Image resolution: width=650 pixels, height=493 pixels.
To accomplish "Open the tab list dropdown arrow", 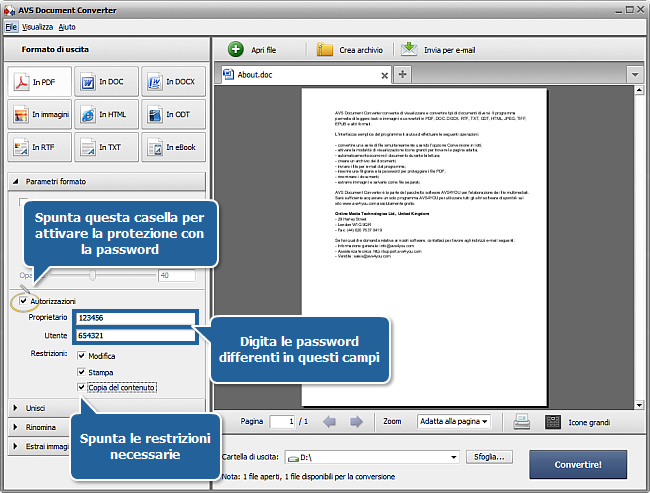I will tap(635, 75).
